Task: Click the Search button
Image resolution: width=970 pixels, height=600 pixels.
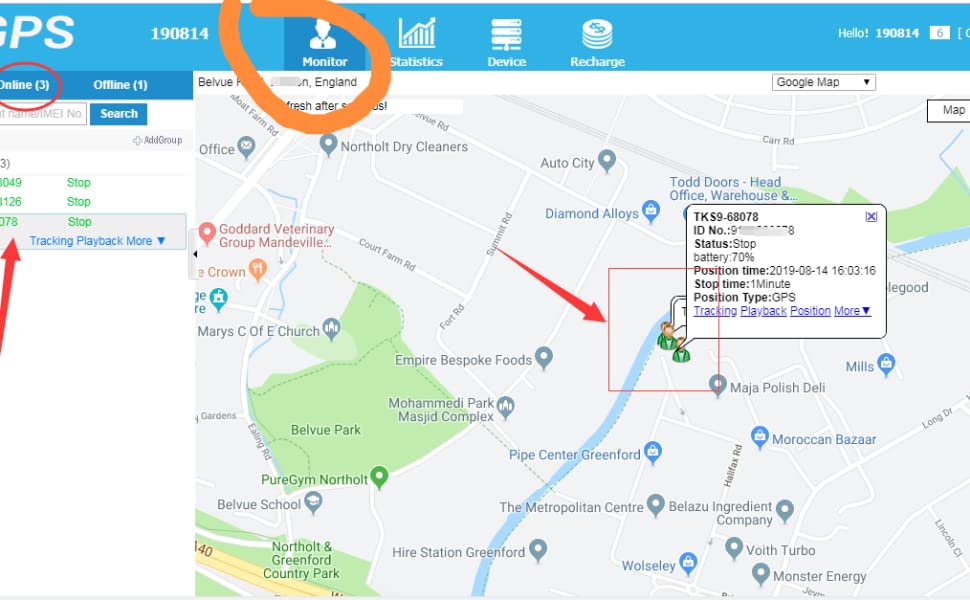Action: coord(119,114)
